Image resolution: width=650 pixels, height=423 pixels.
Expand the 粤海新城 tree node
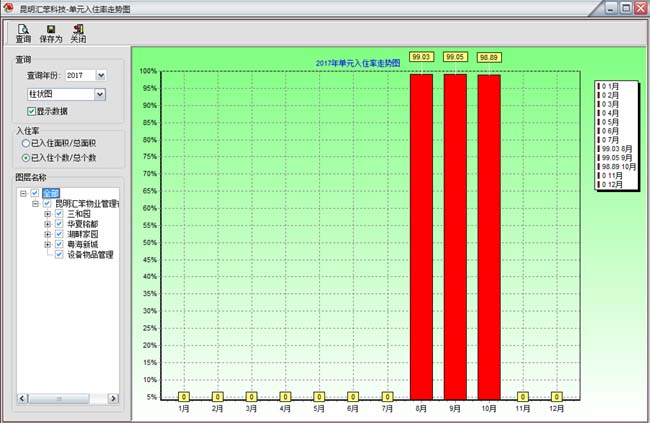click(x=48, y=244)
